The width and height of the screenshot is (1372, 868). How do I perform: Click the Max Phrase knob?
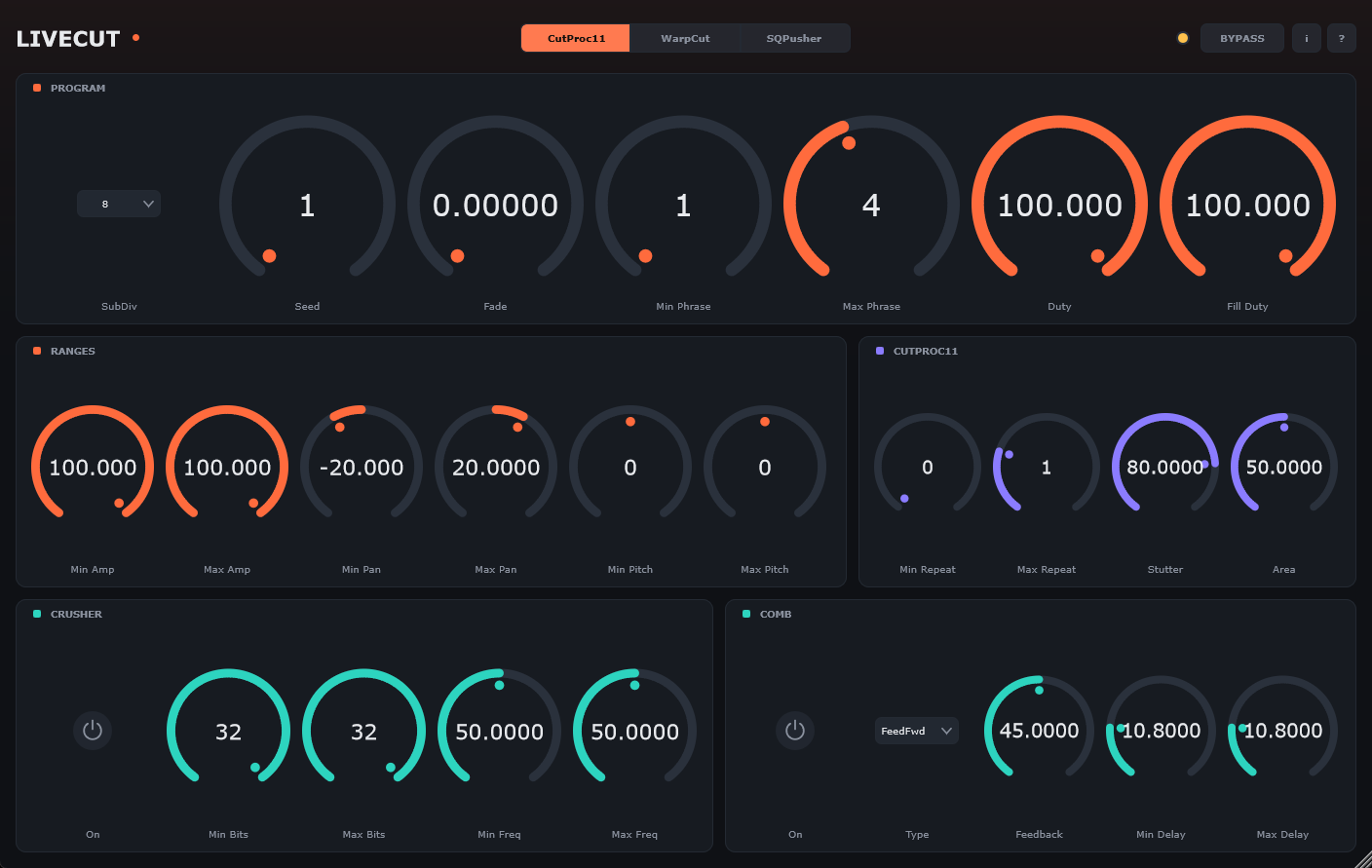(871, 205)
